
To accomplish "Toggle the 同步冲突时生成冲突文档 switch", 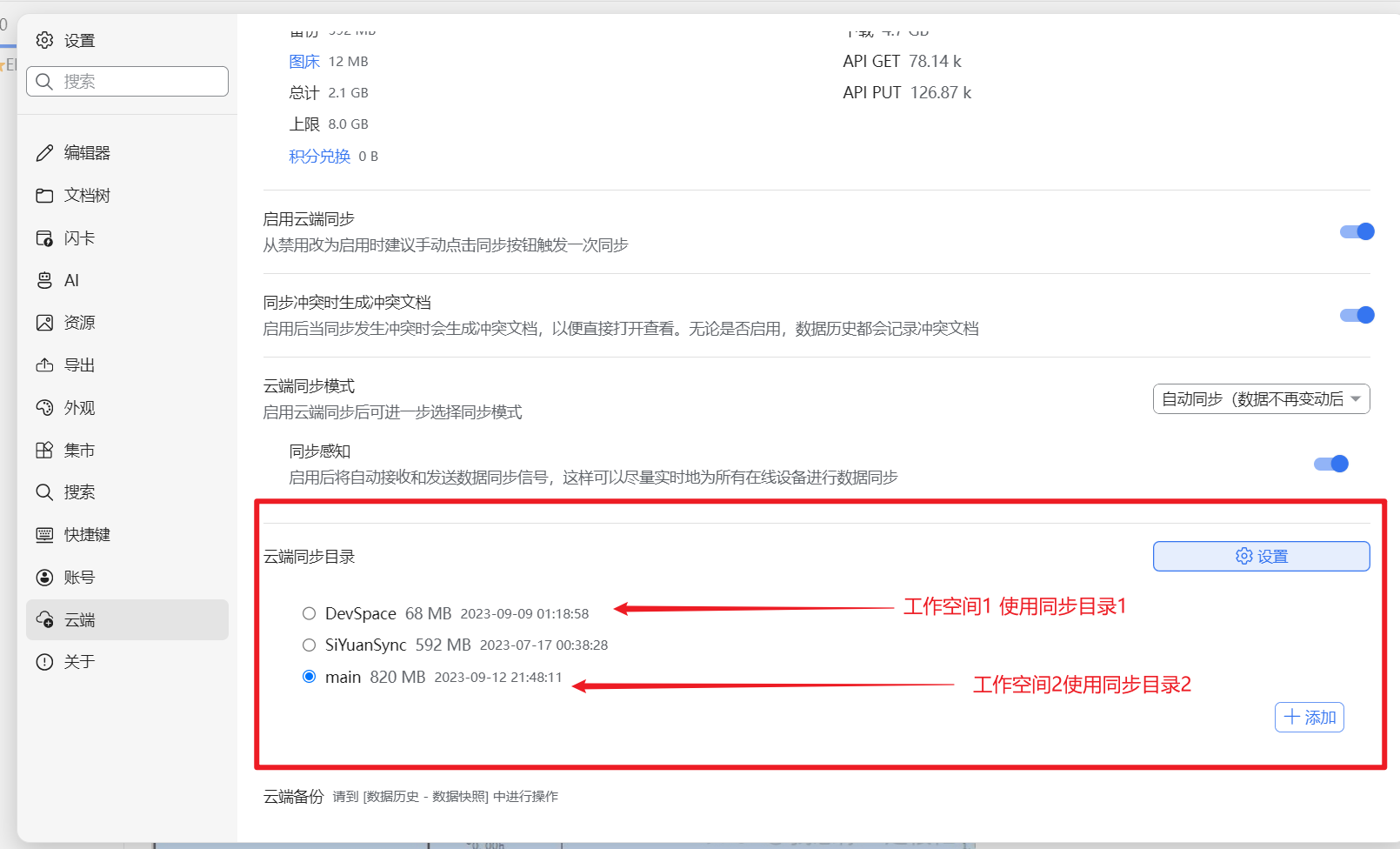I will coord(1357,315).
